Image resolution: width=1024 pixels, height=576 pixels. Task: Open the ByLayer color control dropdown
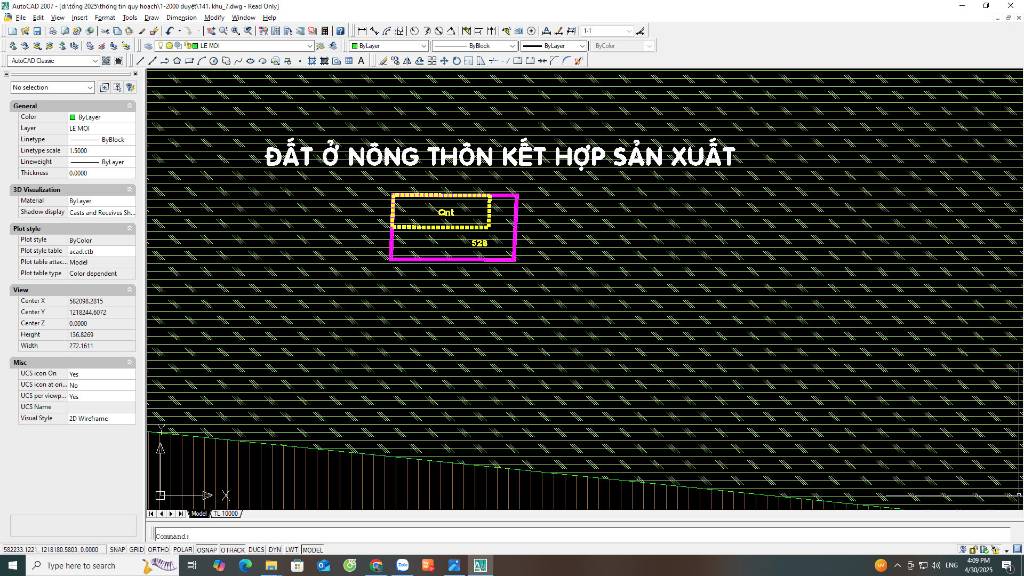(389, 46)
